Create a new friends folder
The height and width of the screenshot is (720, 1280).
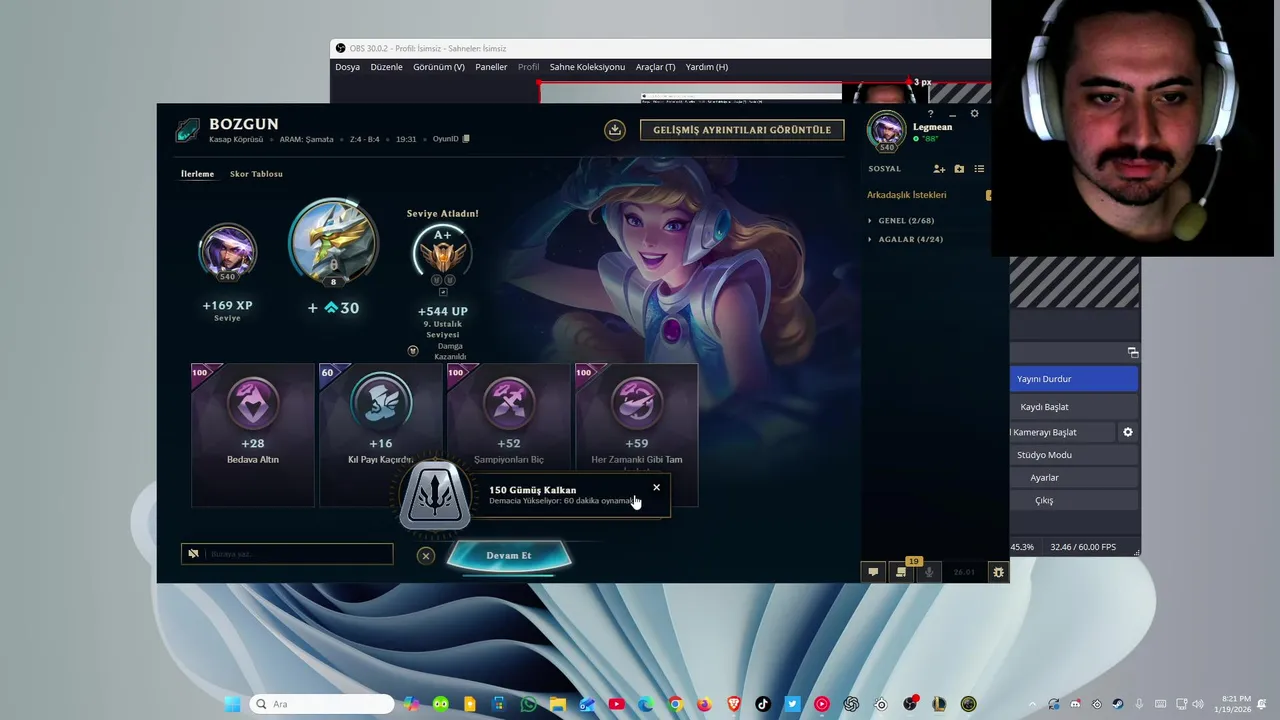(x=959, y=169)
